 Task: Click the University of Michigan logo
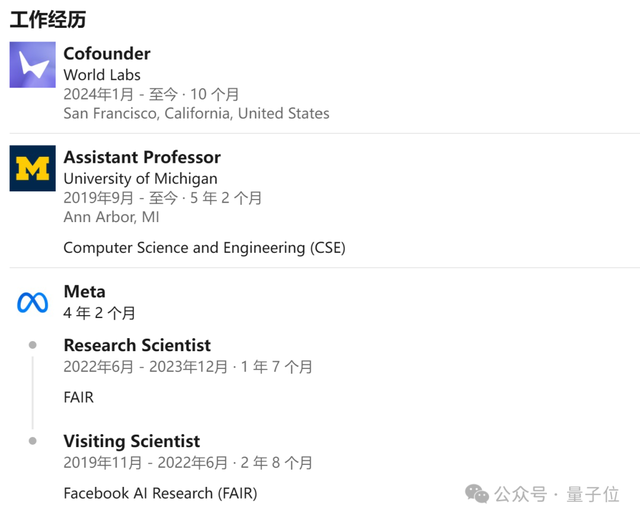[33, 168]
